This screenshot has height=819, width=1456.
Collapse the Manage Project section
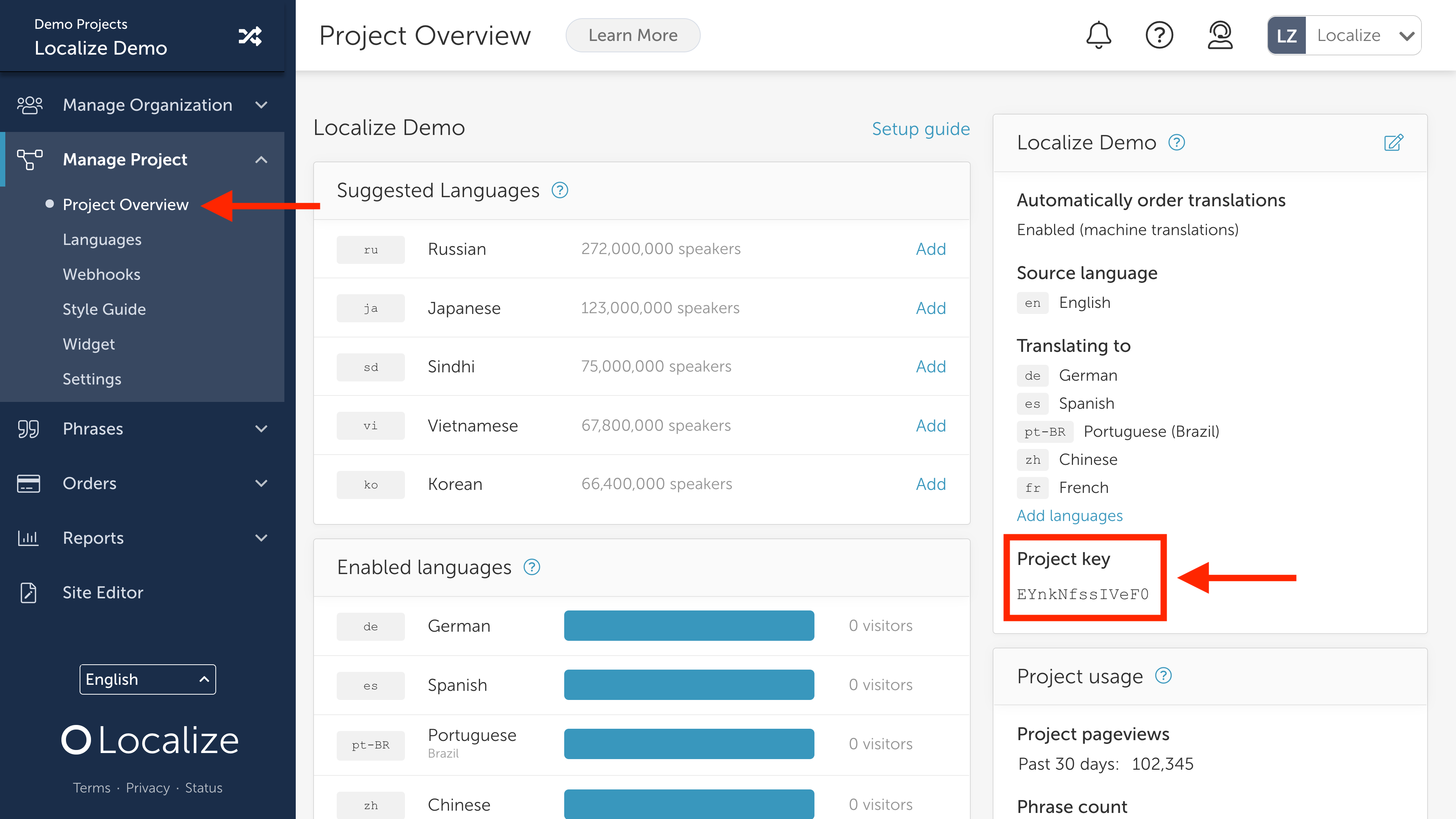pyautogui.click(x=260, y=159)
